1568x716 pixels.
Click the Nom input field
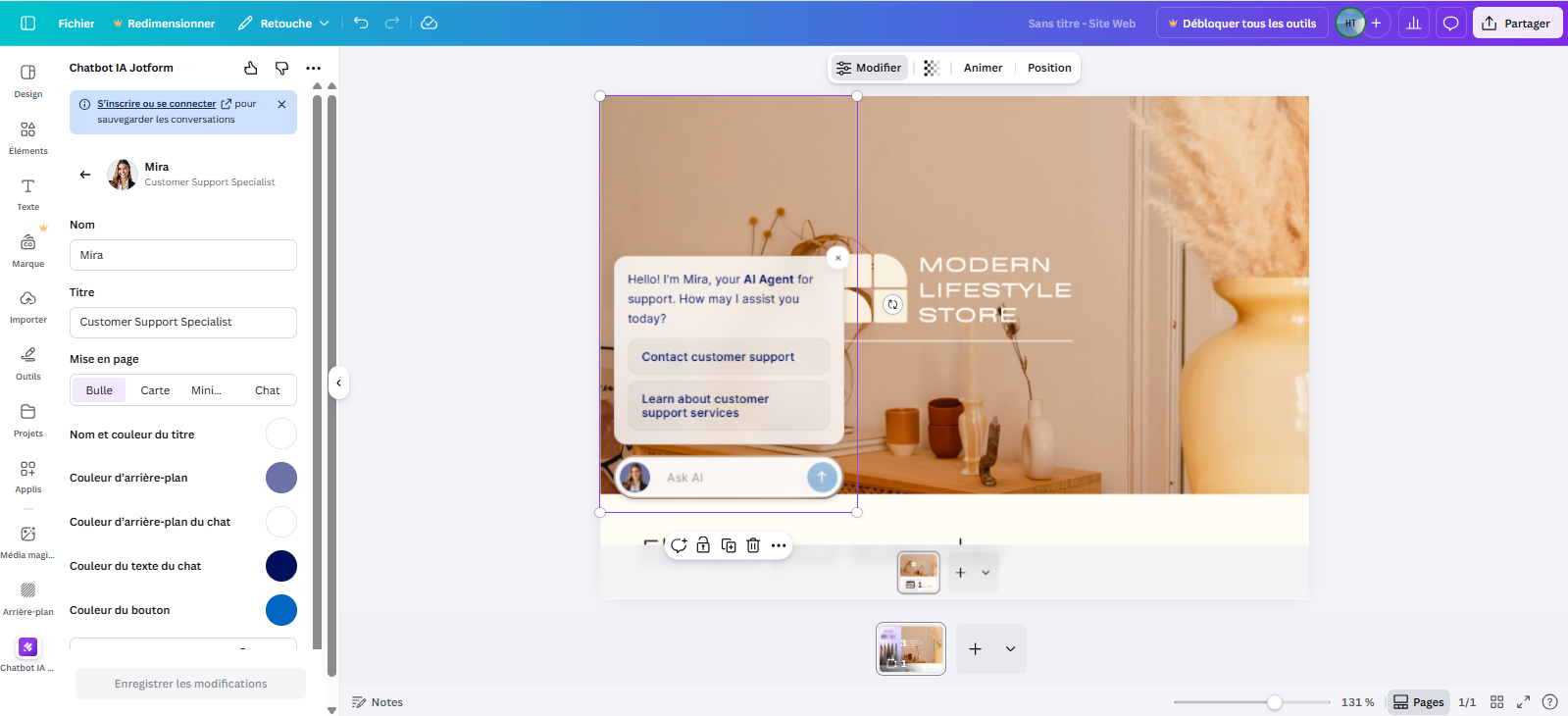click(x=183, y=255)
